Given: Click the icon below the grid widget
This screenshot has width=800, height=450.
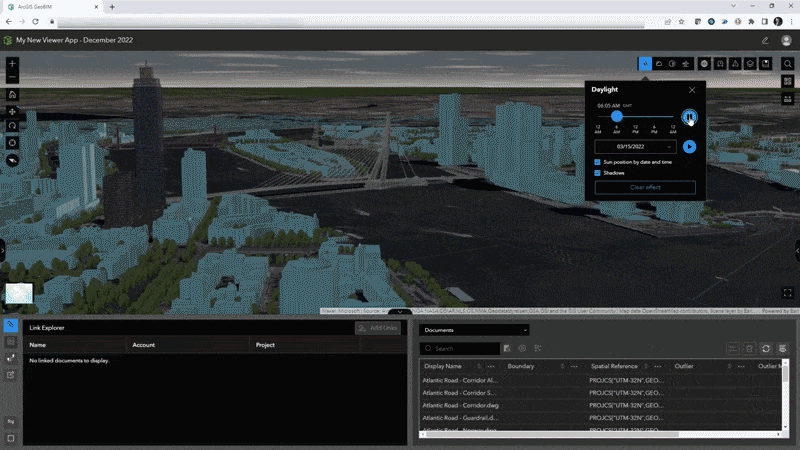Looking at the screenshot, I should pyautogui.click(x=788, y=98).
